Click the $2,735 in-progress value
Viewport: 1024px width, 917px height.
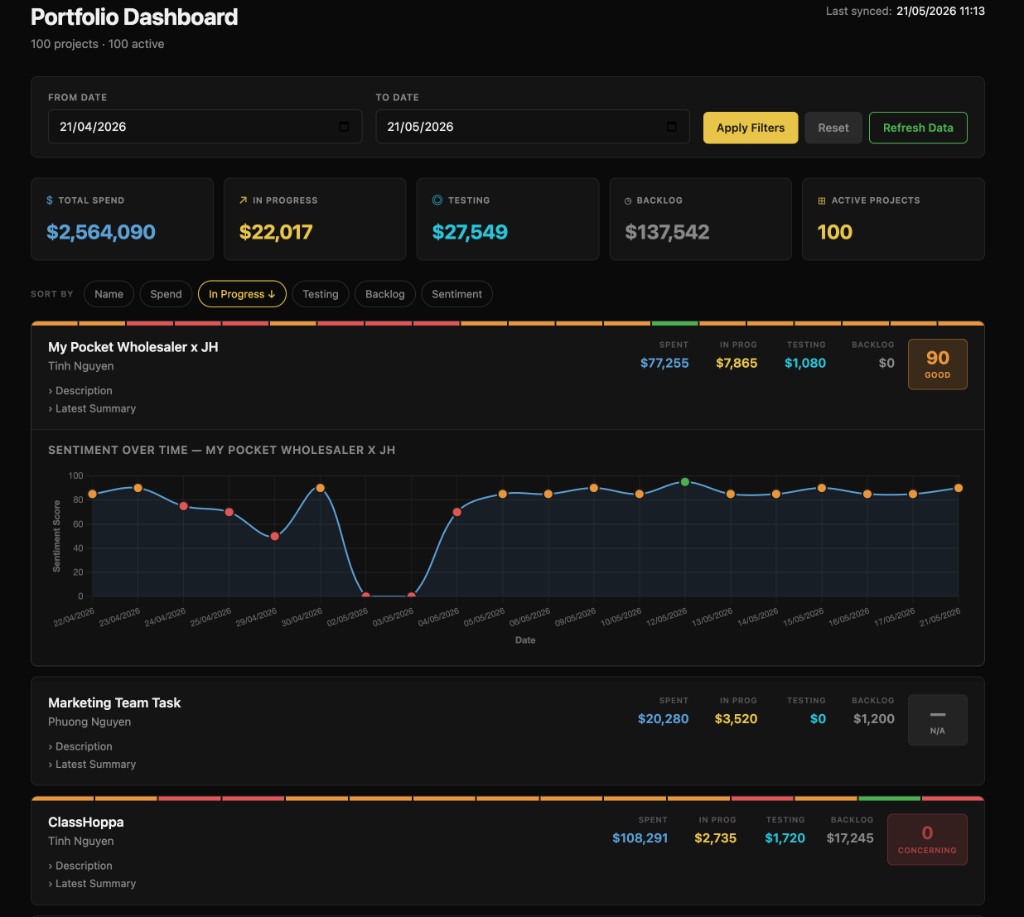(715, 839)
